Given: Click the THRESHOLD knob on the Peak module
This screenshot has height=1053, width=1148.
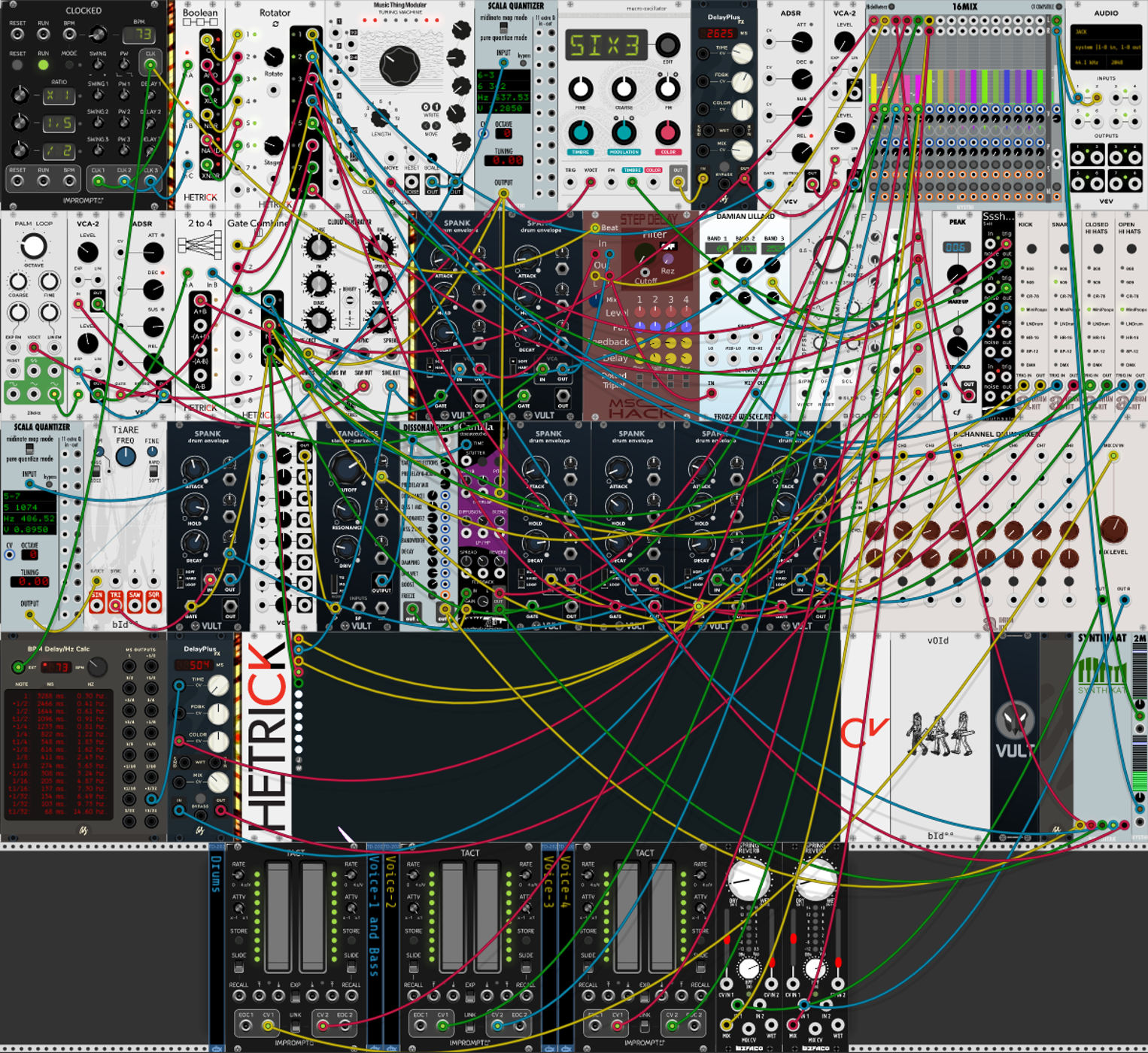Looking at the screenshot, I should click(957, 347).
